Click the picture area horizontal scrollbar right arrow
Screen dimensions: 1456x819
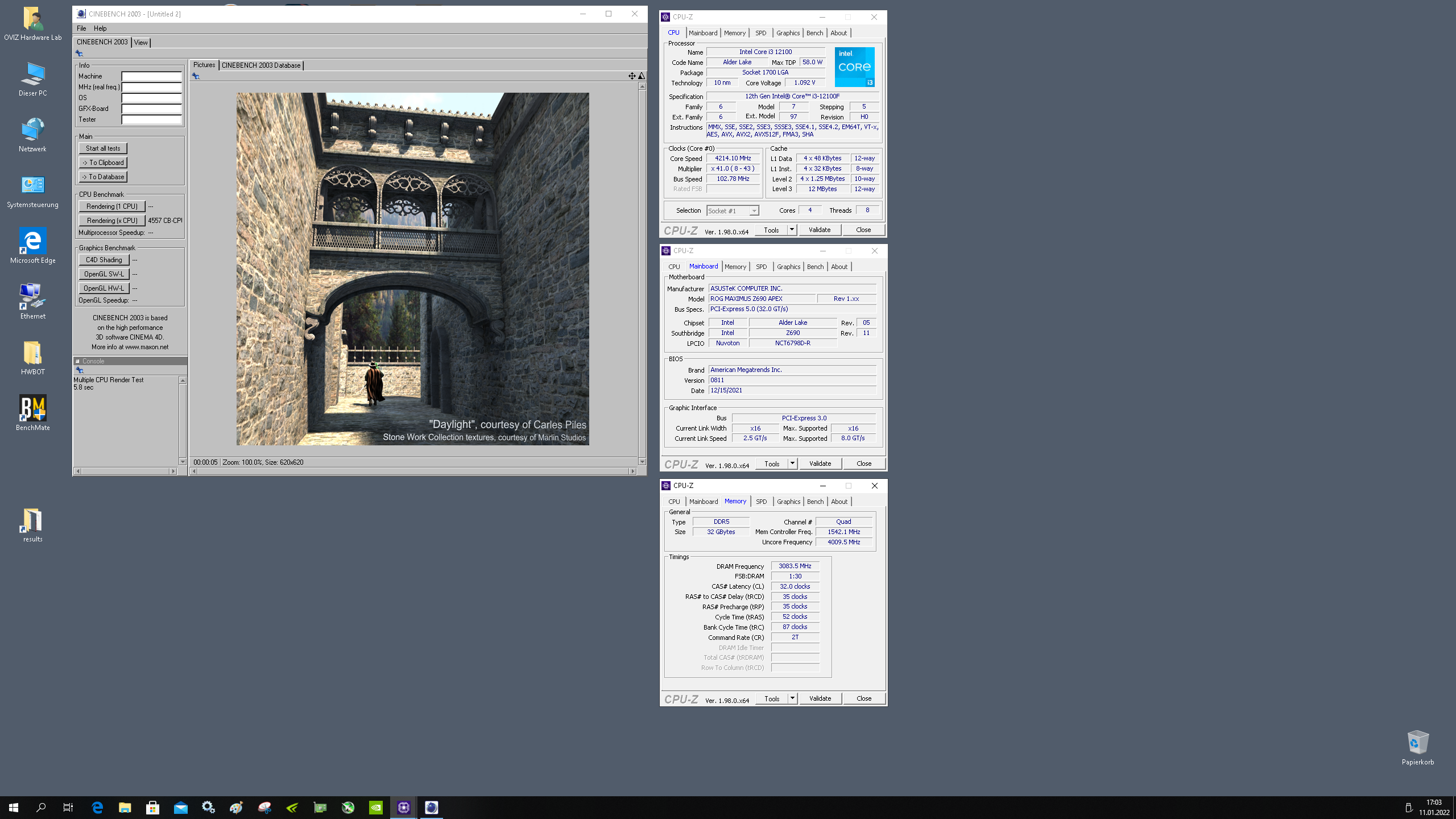tap(632, 471)
